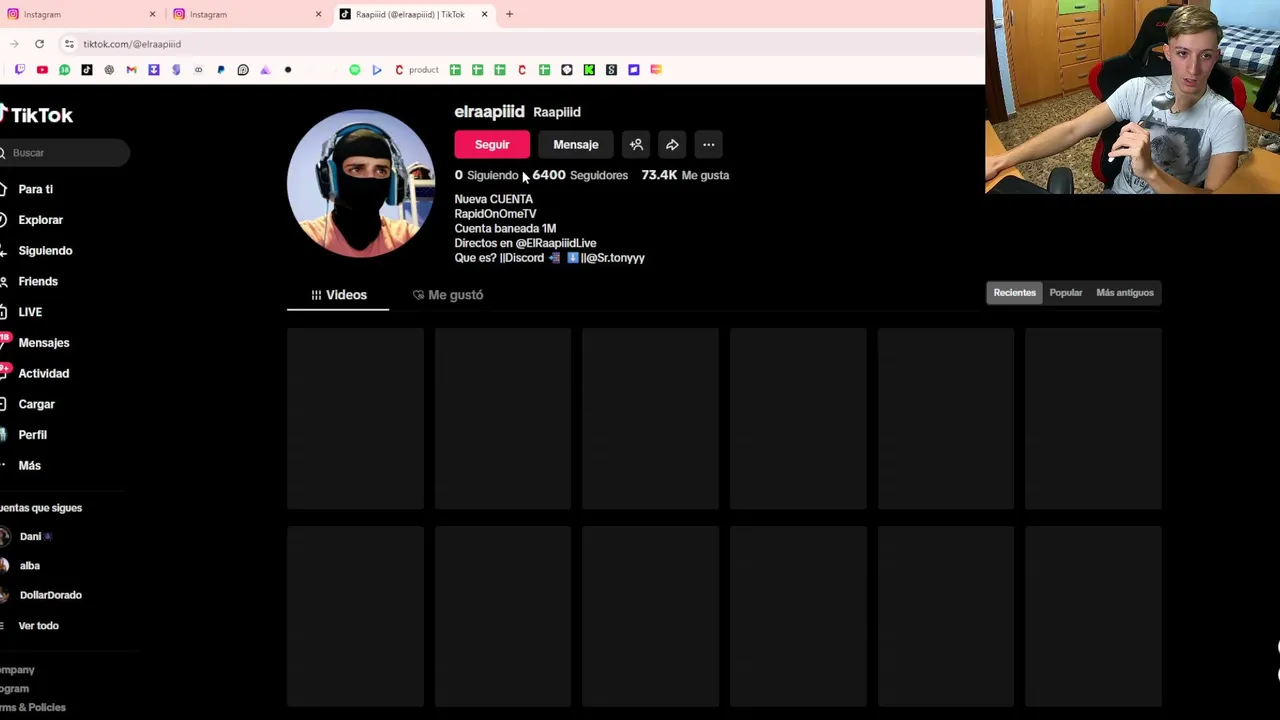Open the black hexagon bookmark icon
The image size is (1280, 720).
(567, 70)
